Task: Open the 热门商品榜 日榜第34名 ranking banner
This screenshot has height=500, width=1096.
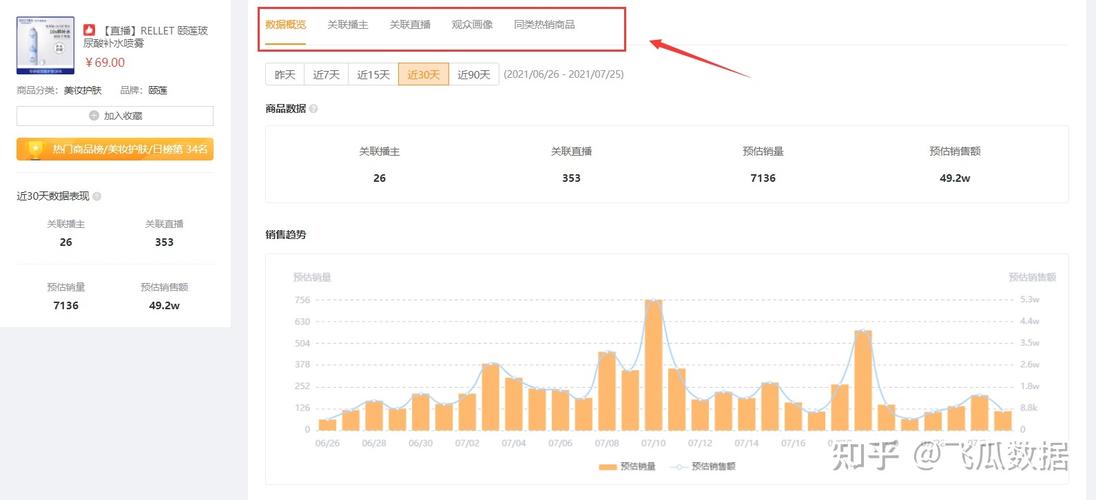Action: (115, 150)
